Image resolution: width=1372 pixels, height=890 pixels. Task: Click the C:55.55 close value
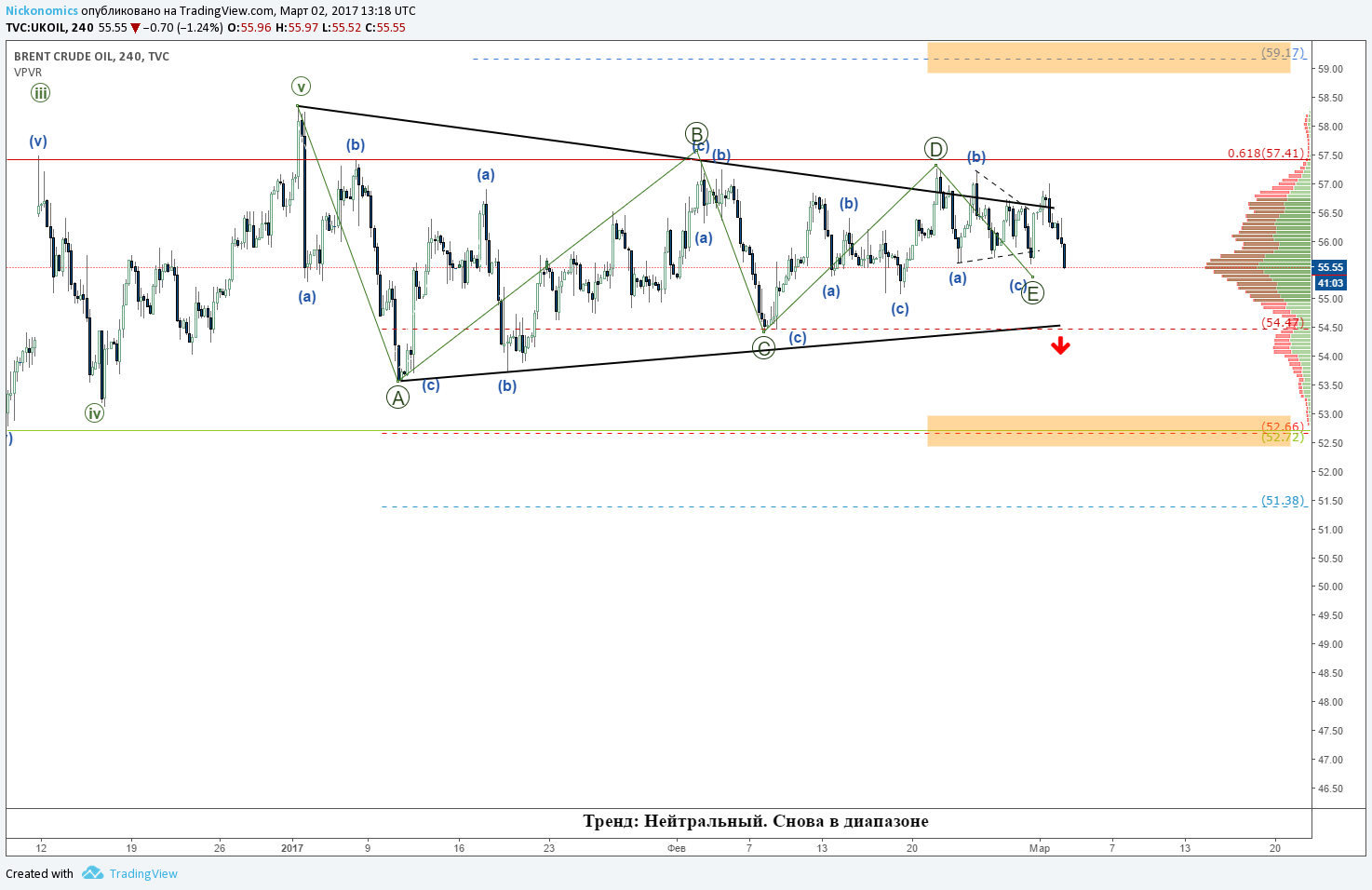385,27
